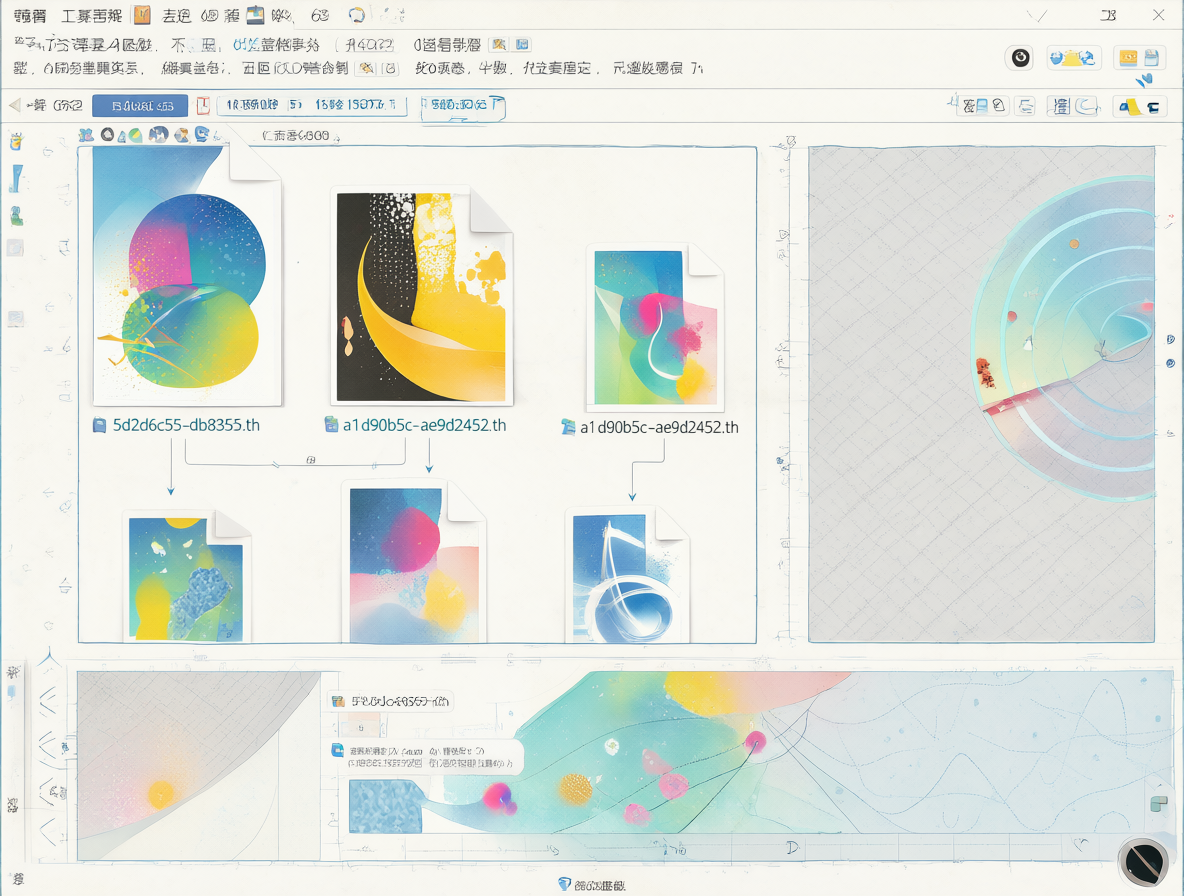Click the yellow cup icon atop the left sidebar
Image resolution: width=1184 pixels, height=896 pixels.
(x=16, y=141)
